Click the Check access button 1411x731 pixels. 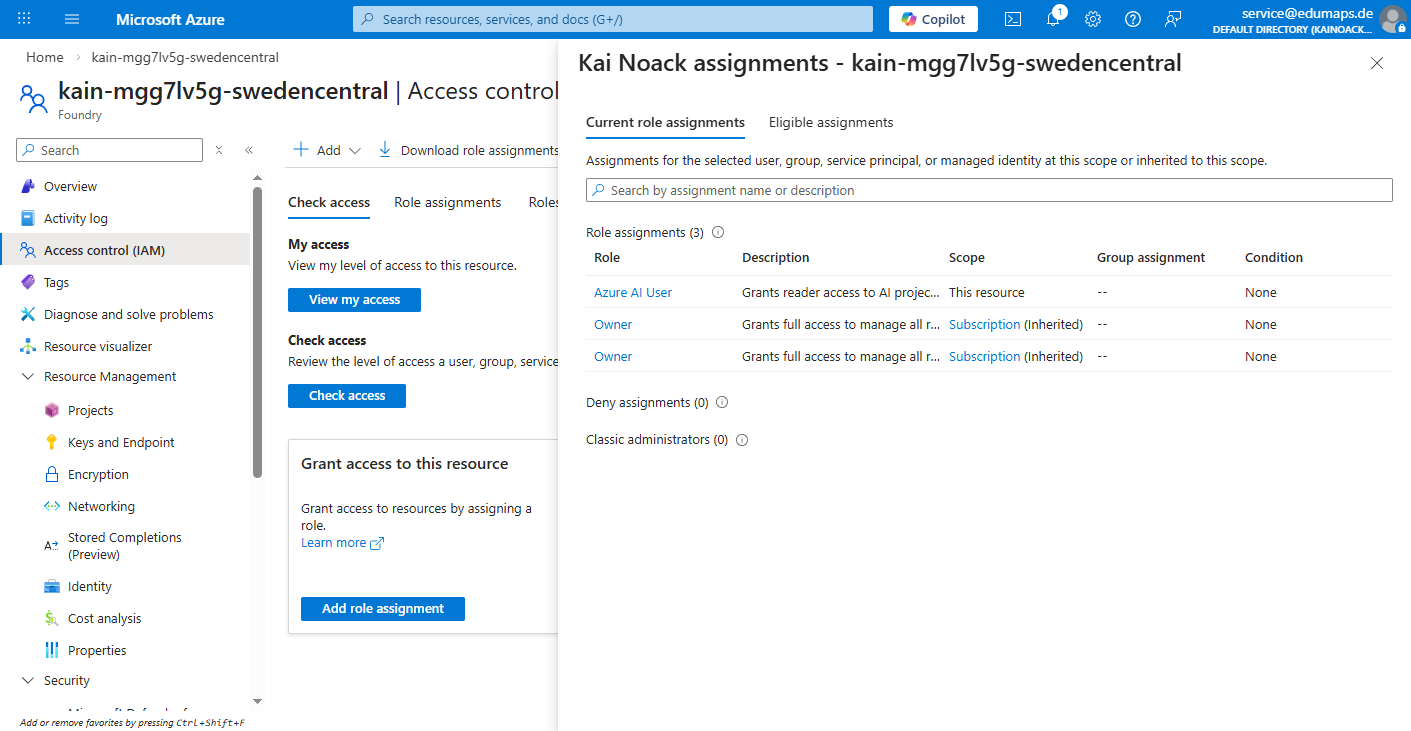click(x=347, y=396)
